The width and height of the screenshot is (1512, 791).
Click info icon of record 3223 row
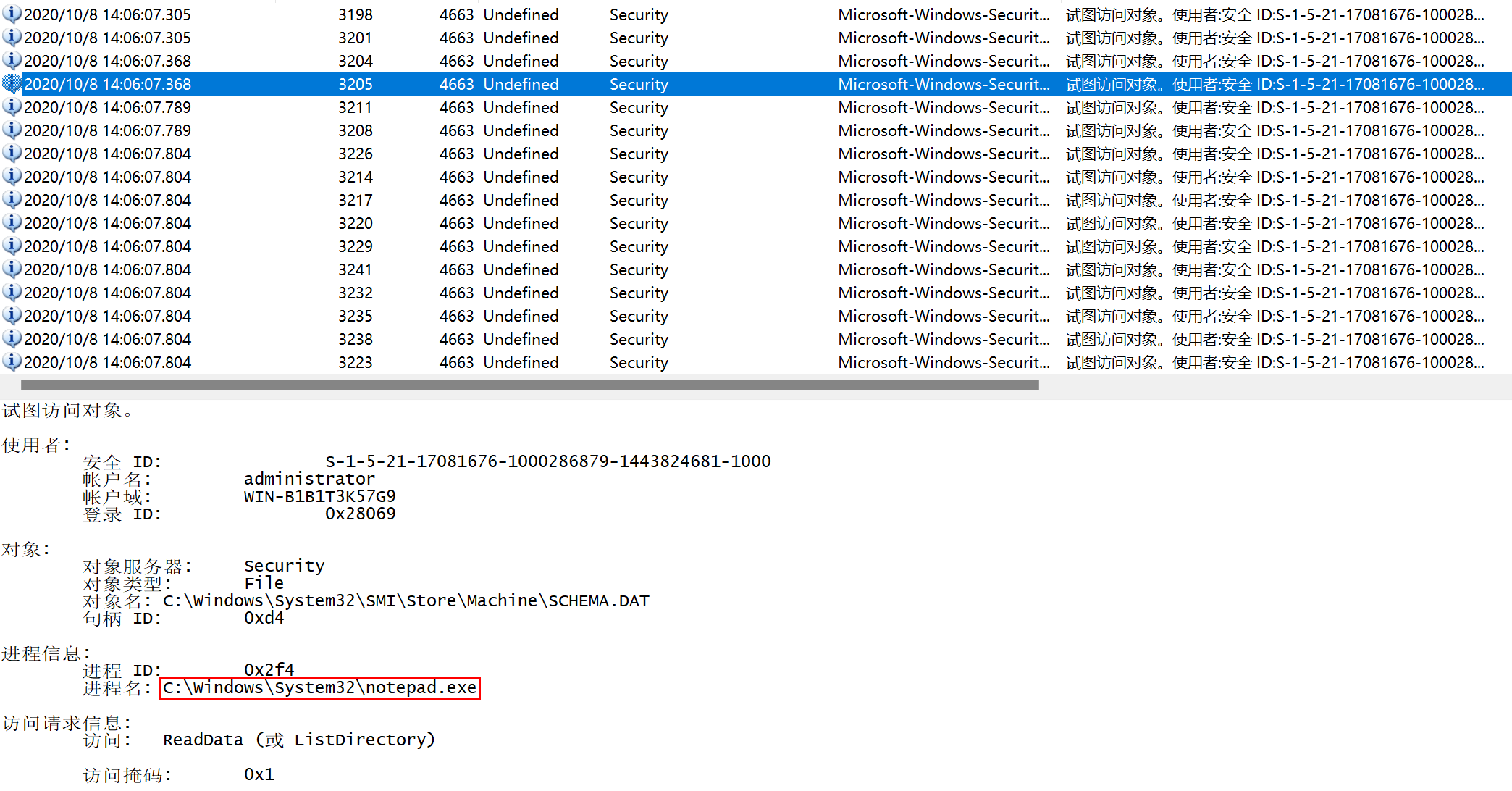[x=11, y=362]
